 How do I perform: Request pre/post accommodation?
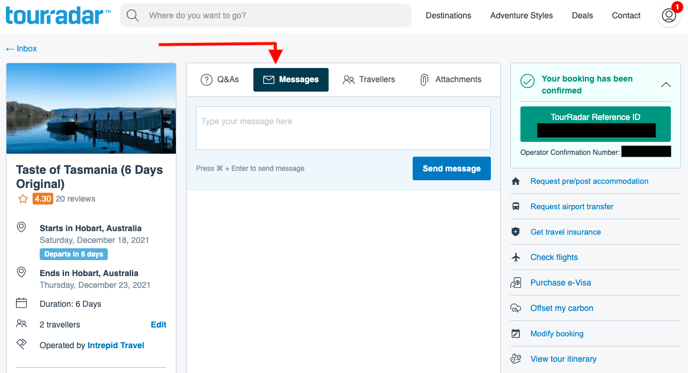click(x=589, y=181)
